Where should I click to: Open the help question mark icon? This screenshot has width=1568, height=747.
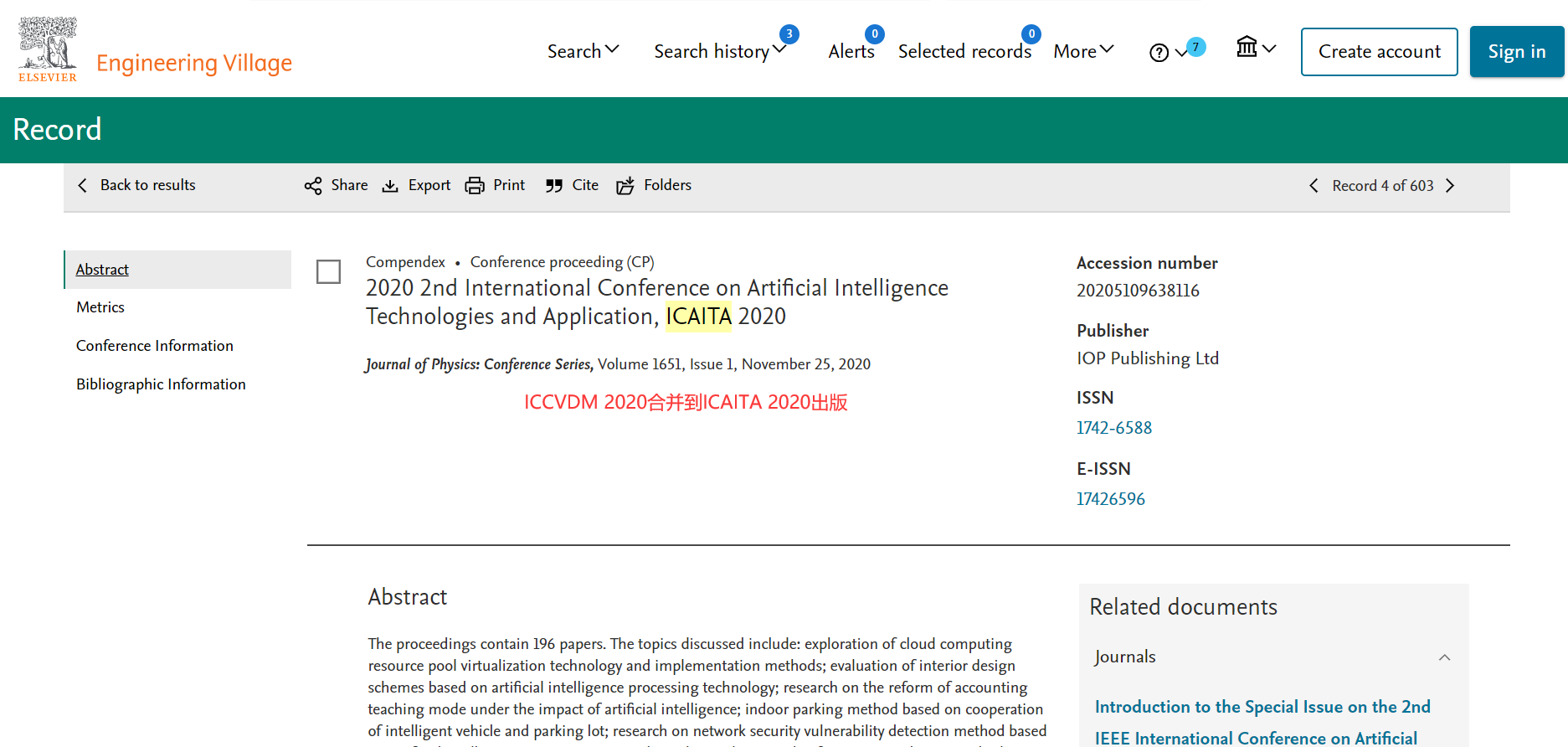(x=1159, y=53)
